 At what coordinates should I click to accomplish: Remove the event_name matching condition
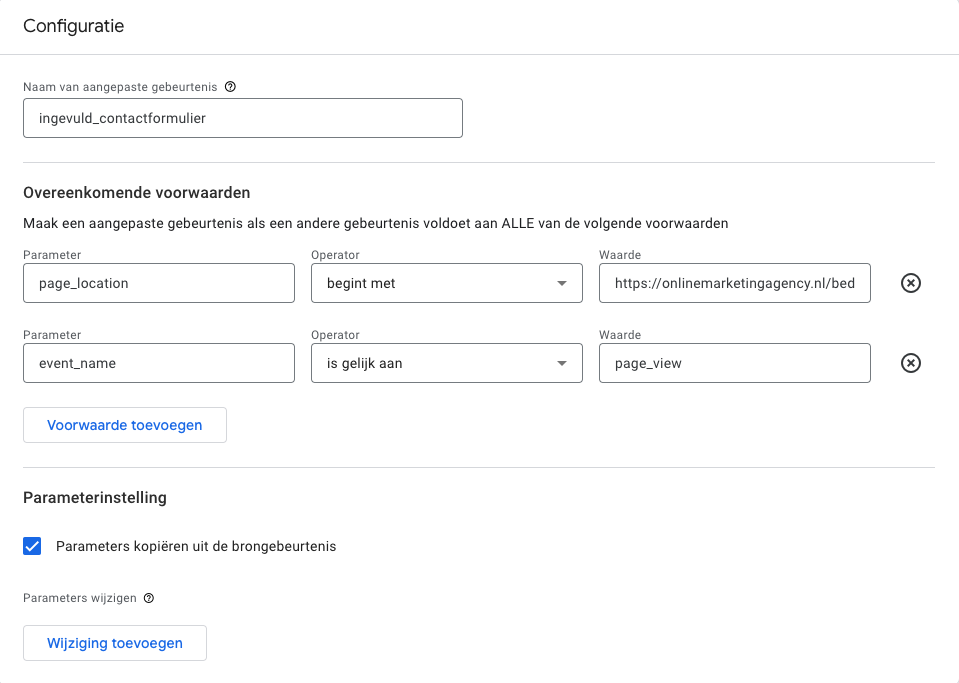pyautogui.click(x=910, y=363)
